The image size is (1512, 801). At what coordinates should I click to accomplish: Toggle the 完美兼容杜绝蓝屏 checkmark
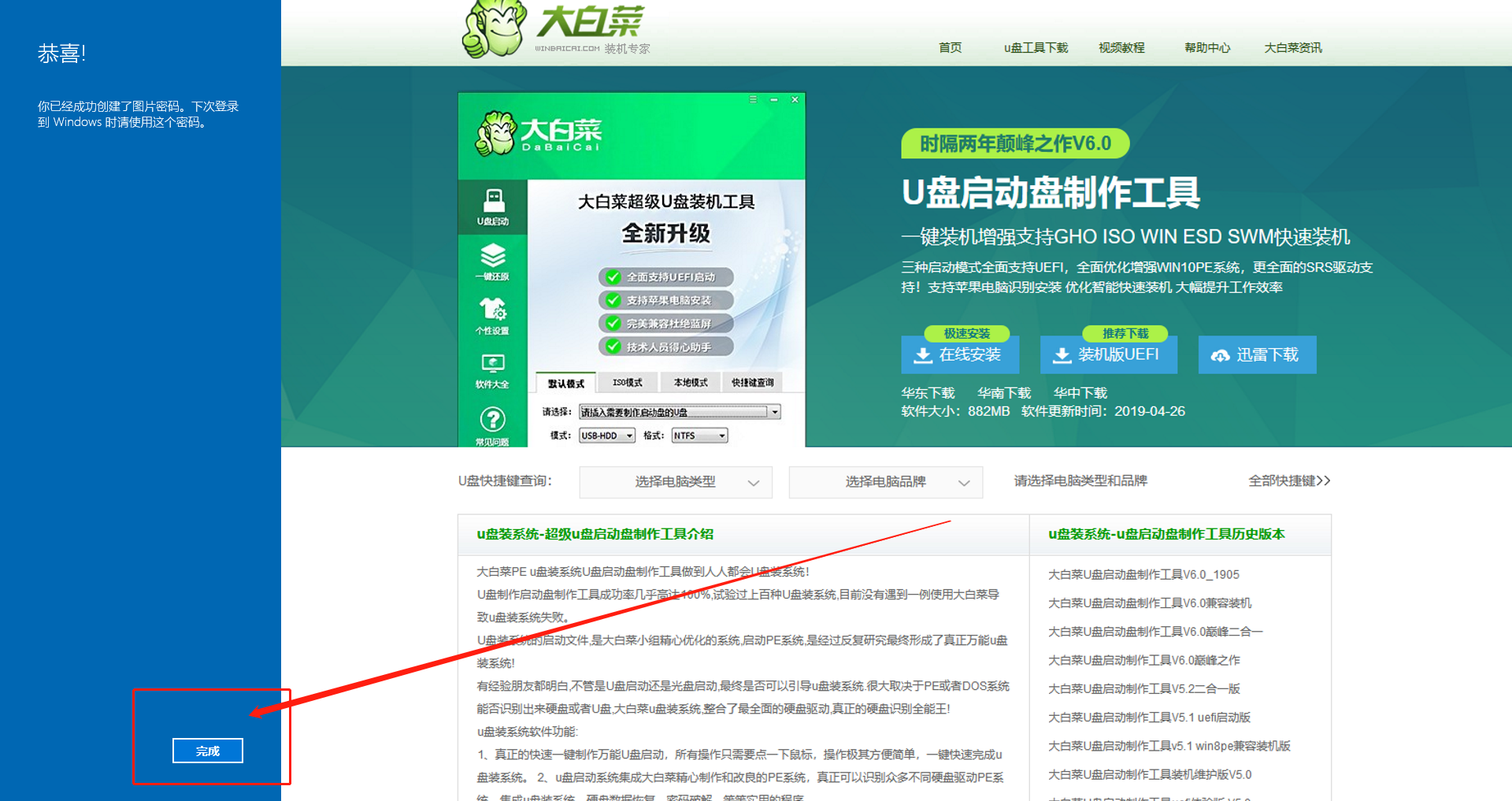tap(613, 323)
